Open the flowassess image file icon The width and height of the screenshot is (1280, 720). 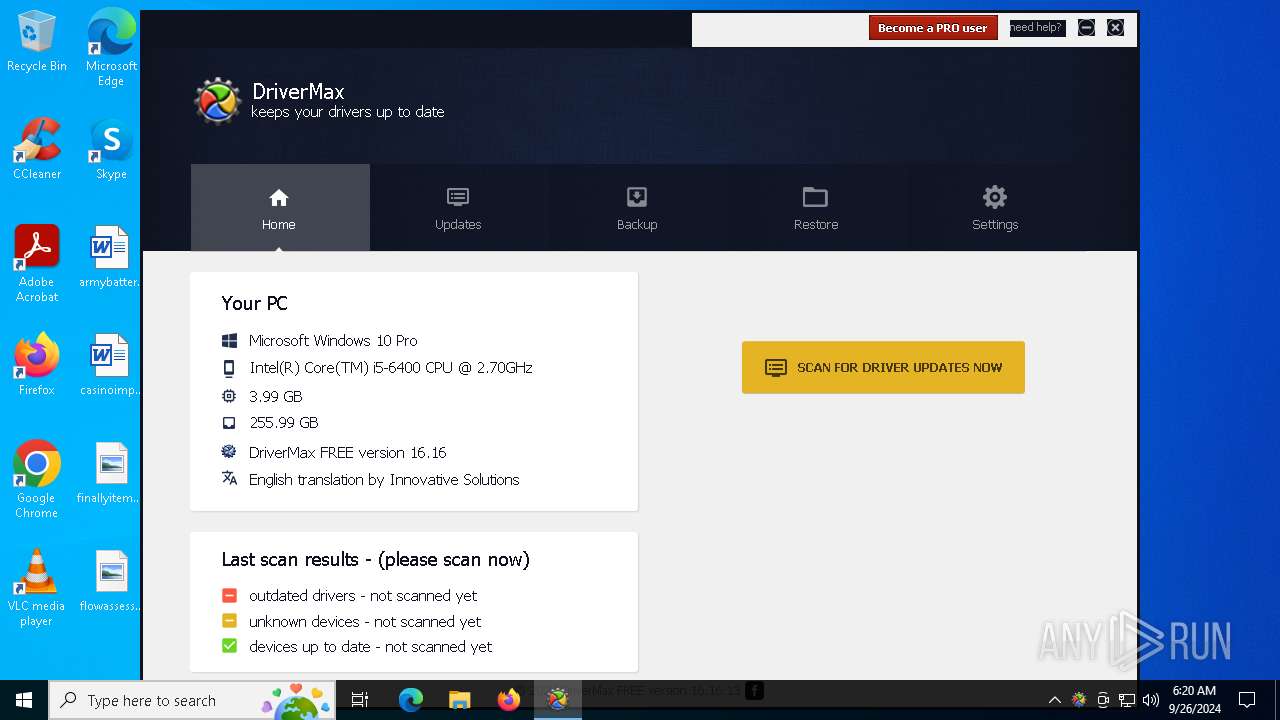(x=111, y=581)
